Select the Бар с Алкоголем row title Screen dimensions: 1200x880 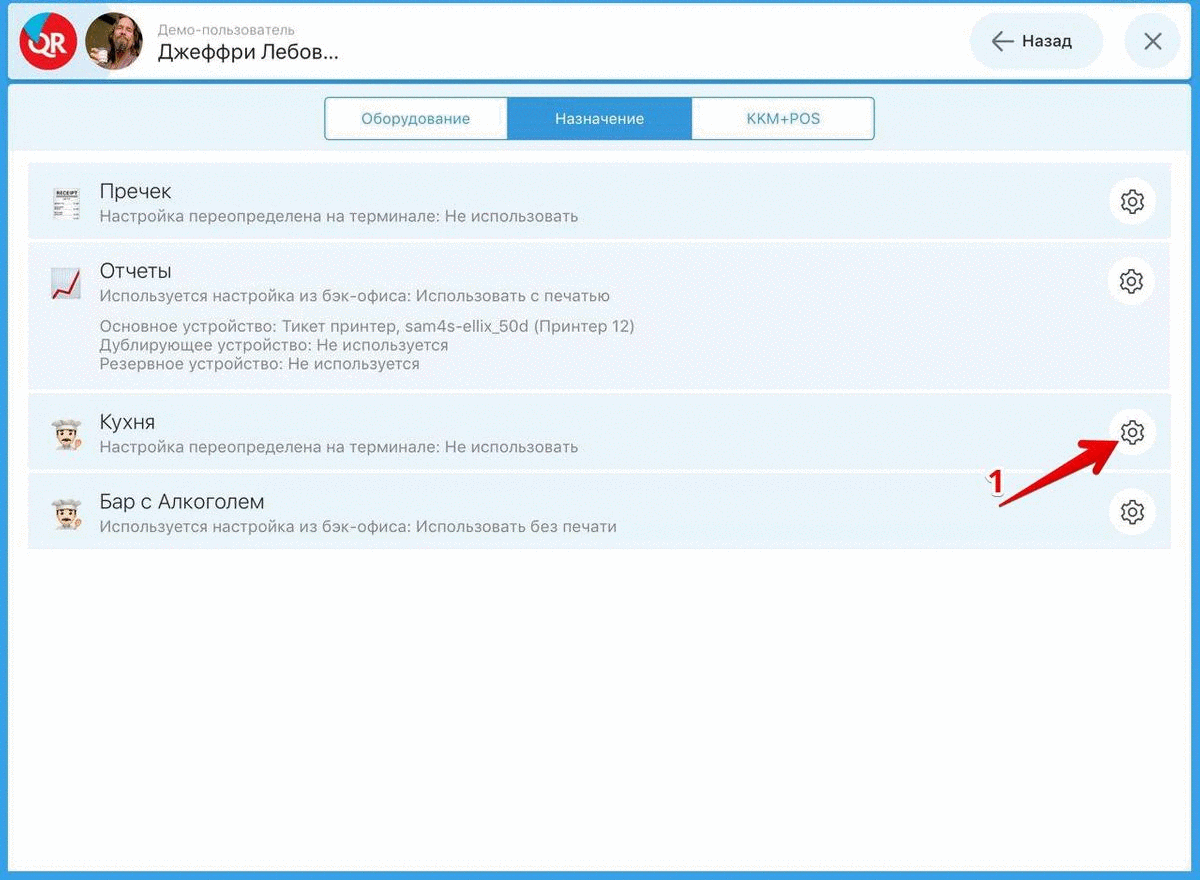tap(182, 502)
